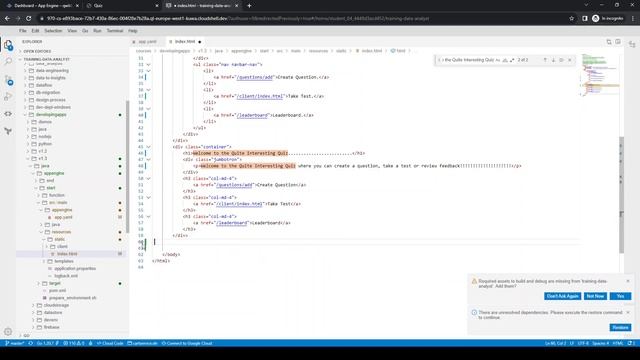Click Yes to add required assets
Screen dimensions: 640x360
point(620,296)
